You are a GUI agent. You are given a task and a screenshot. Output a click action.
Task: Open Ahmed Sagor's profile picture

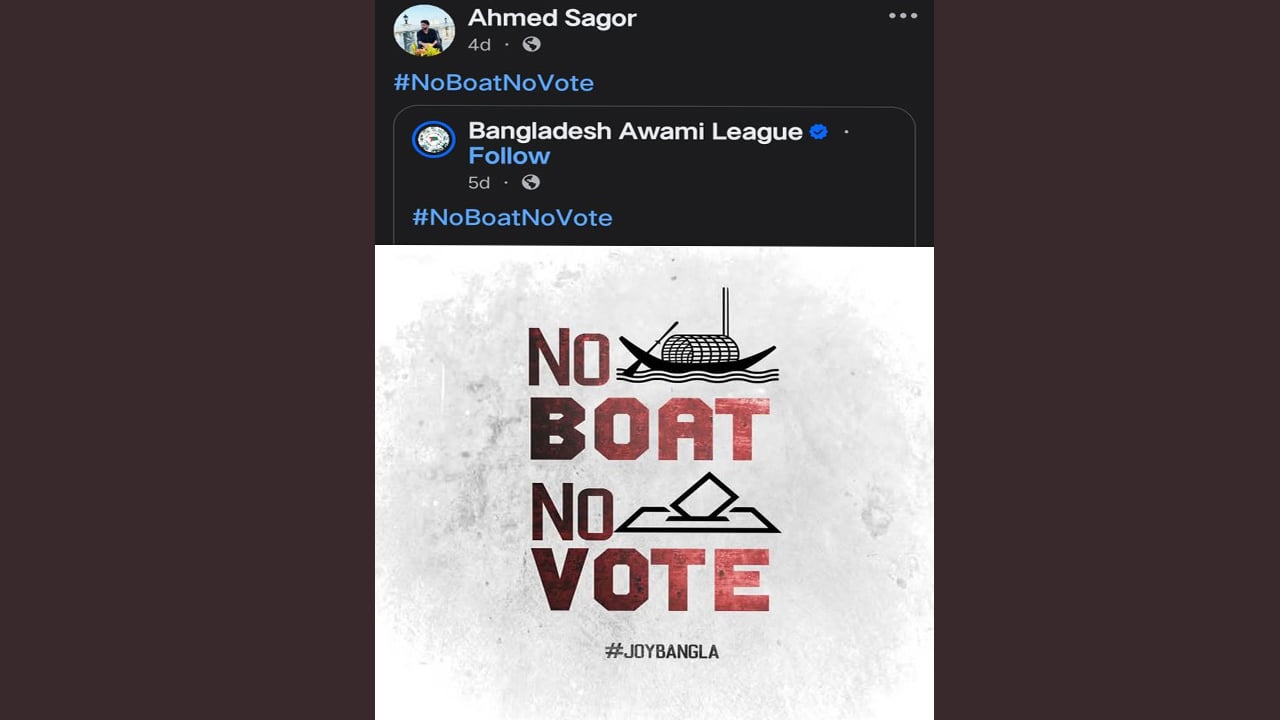(424, 30)
